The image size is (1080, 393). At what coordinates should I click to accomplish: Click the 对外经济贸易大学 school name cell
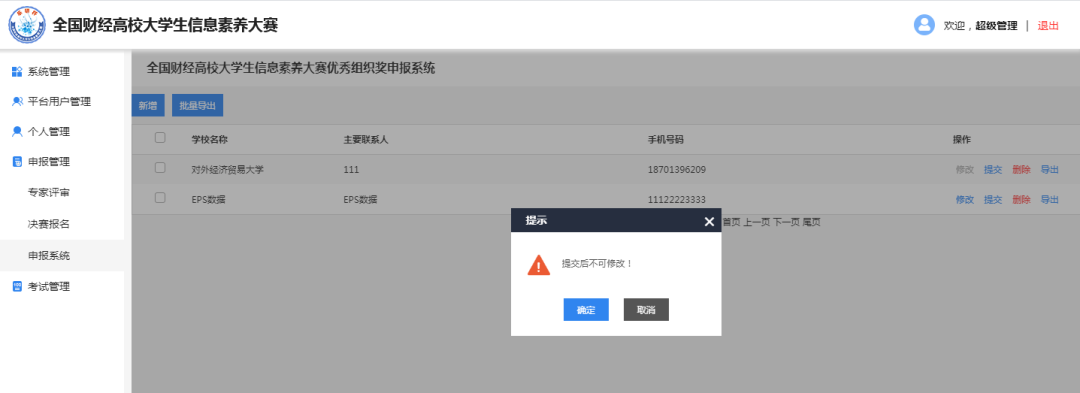point(227,170)
